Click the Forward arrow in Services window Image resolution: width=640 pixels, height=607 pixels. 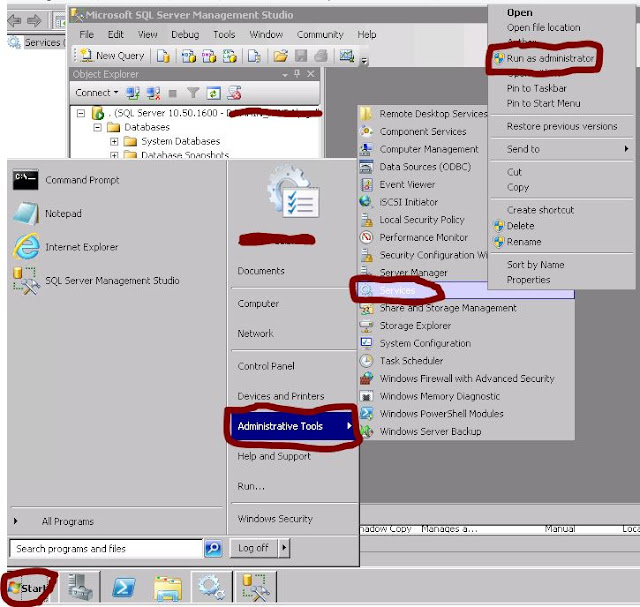[x=34, y=20]
